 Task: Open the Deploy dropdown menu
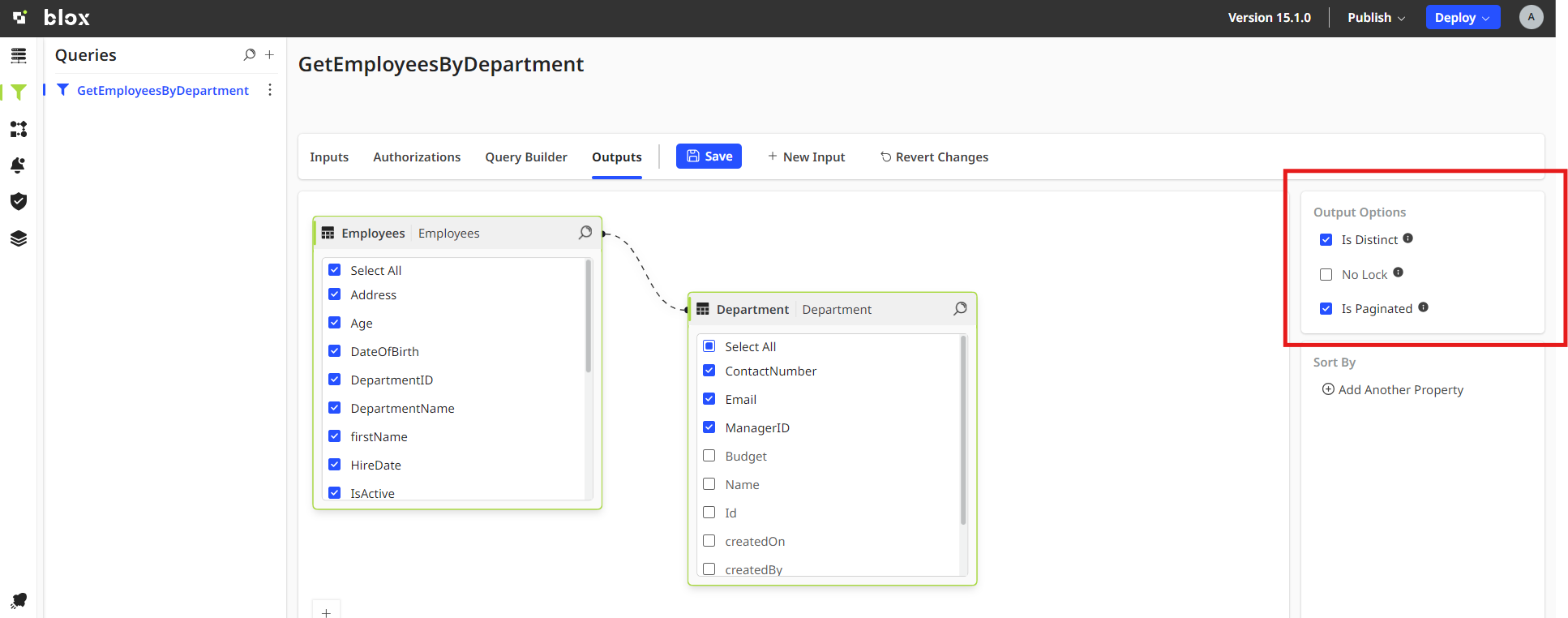tap(1462, 18)
